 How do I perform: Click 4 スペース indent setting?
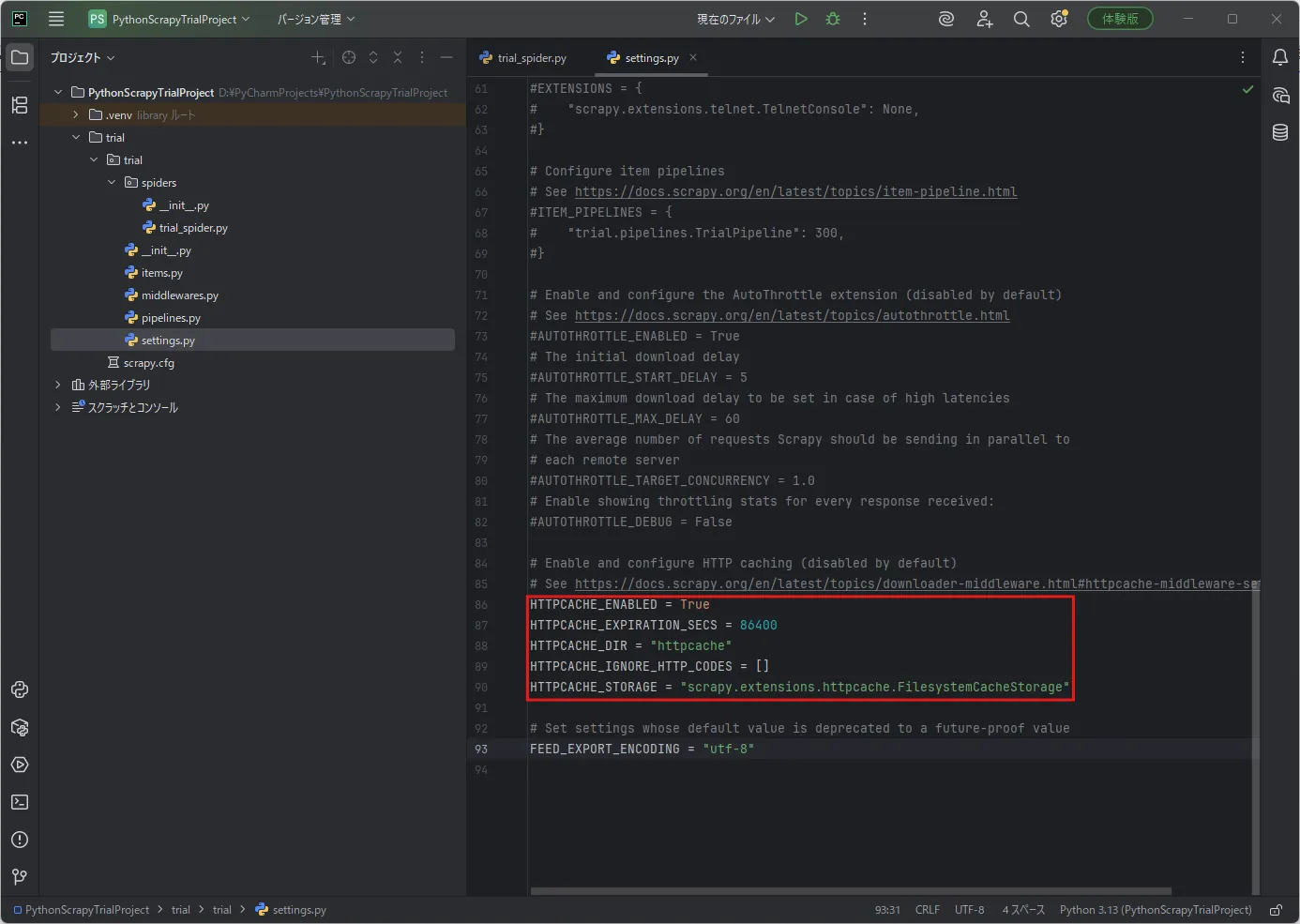1023,910
